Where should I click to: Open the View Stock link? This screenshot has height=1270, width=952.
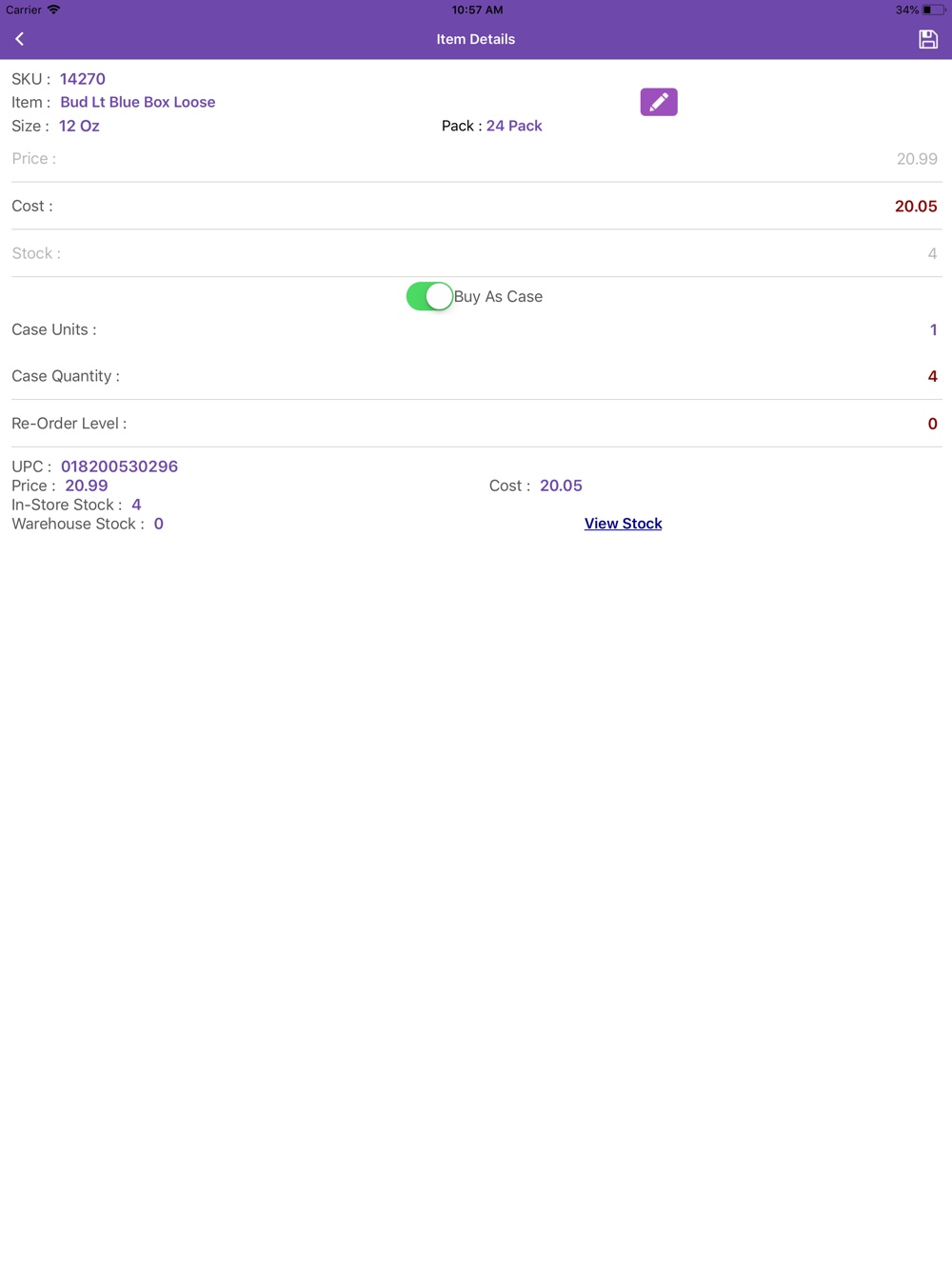point(623,524)
